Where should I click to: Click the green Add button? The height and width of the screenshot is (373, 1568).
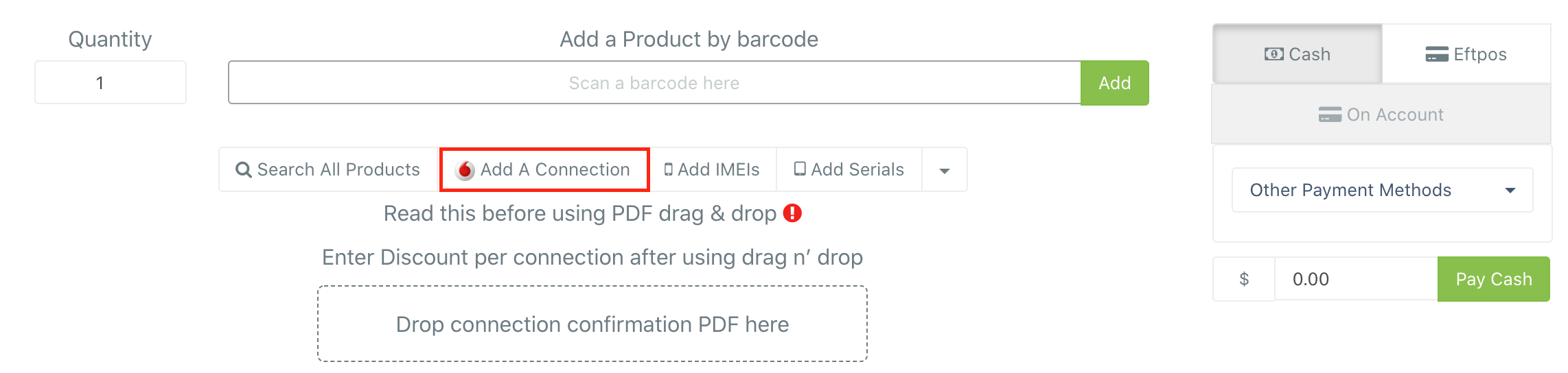pyautogui.click(x=1115, y=83)
